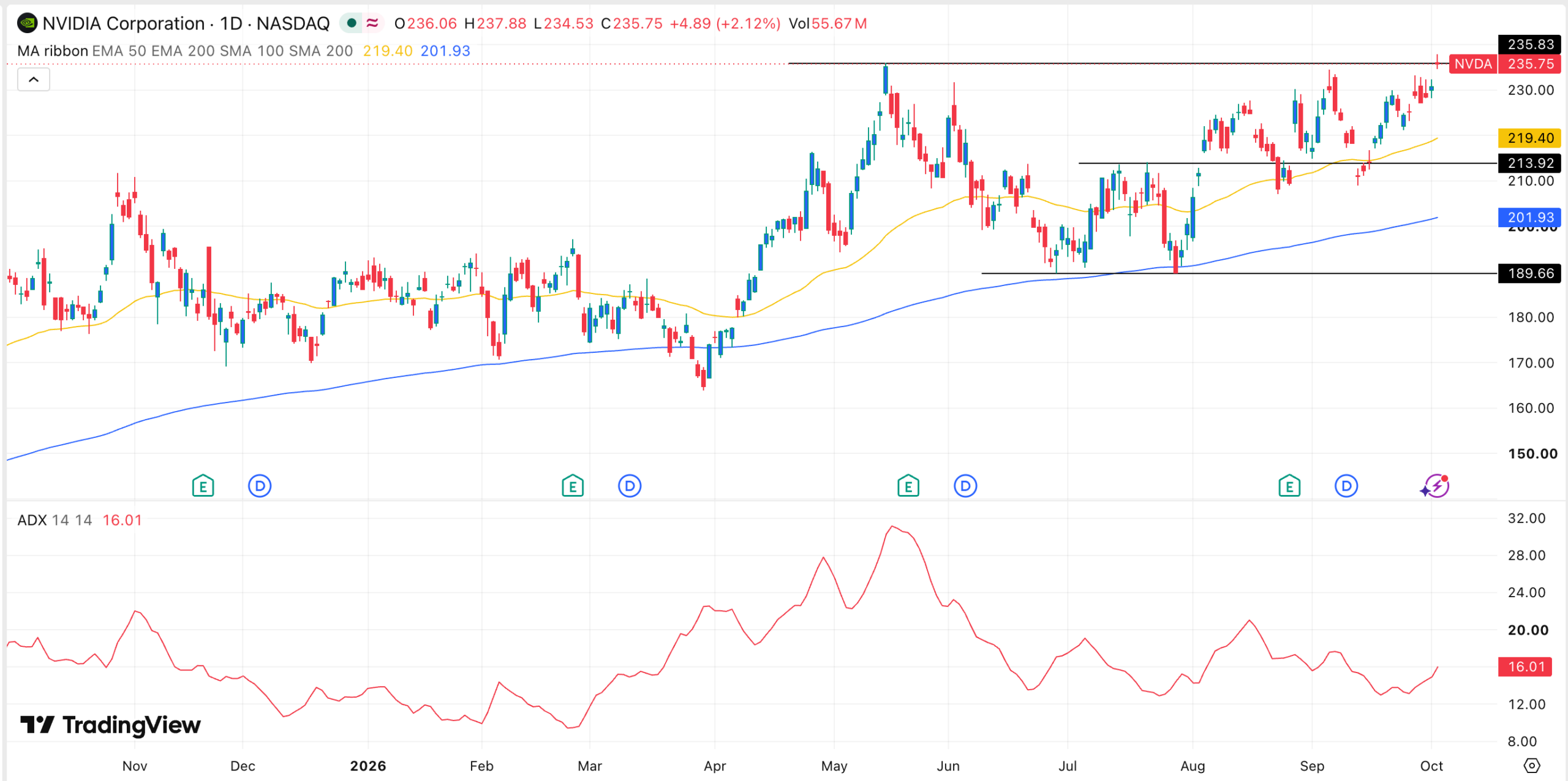The image size is (1568, 781).
Task: Click the NVIDIA logo icon
Action: 27,24
